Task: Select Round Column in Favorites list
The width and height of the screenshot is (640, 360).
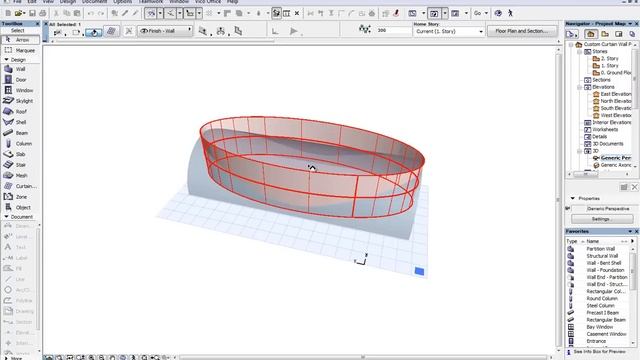Action: point(602,298)
